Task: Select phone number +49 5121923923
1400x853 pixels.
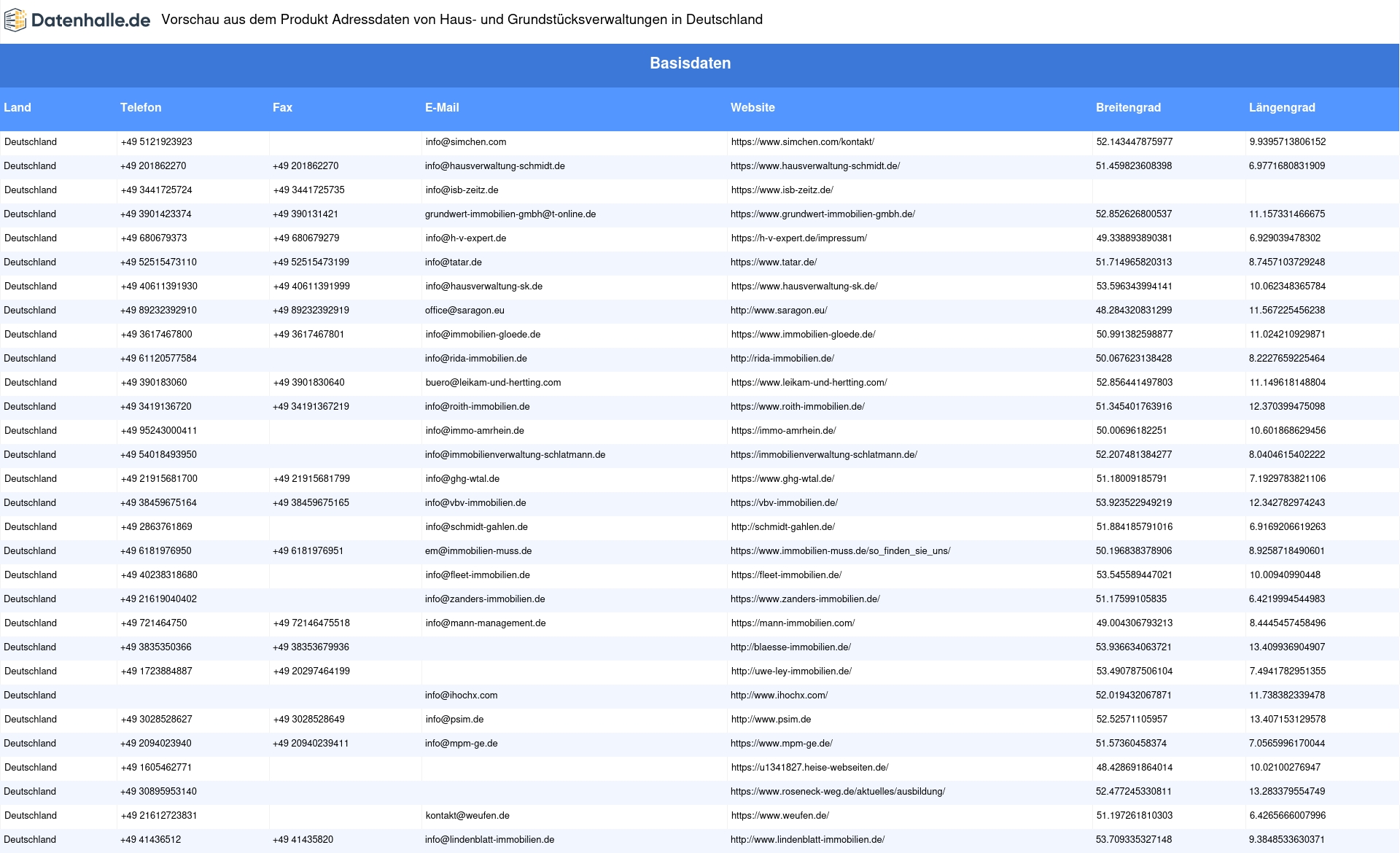Action: coord(157,142)
